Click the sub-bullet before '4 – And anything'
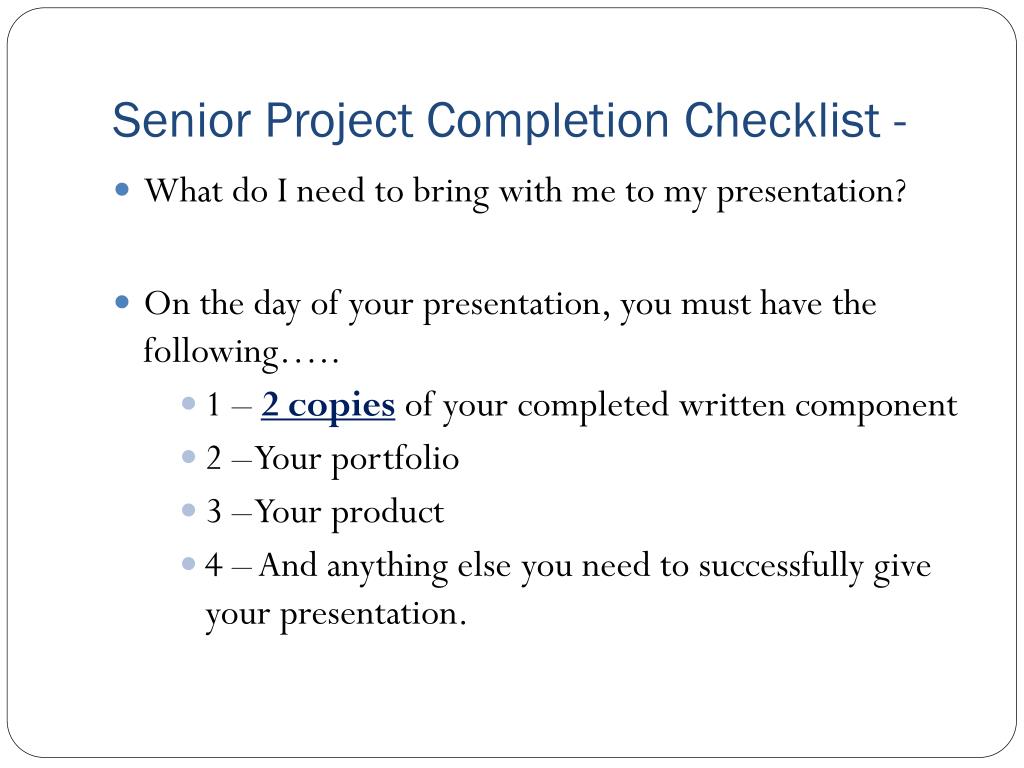1024x768 pixels. click(189, 564)
